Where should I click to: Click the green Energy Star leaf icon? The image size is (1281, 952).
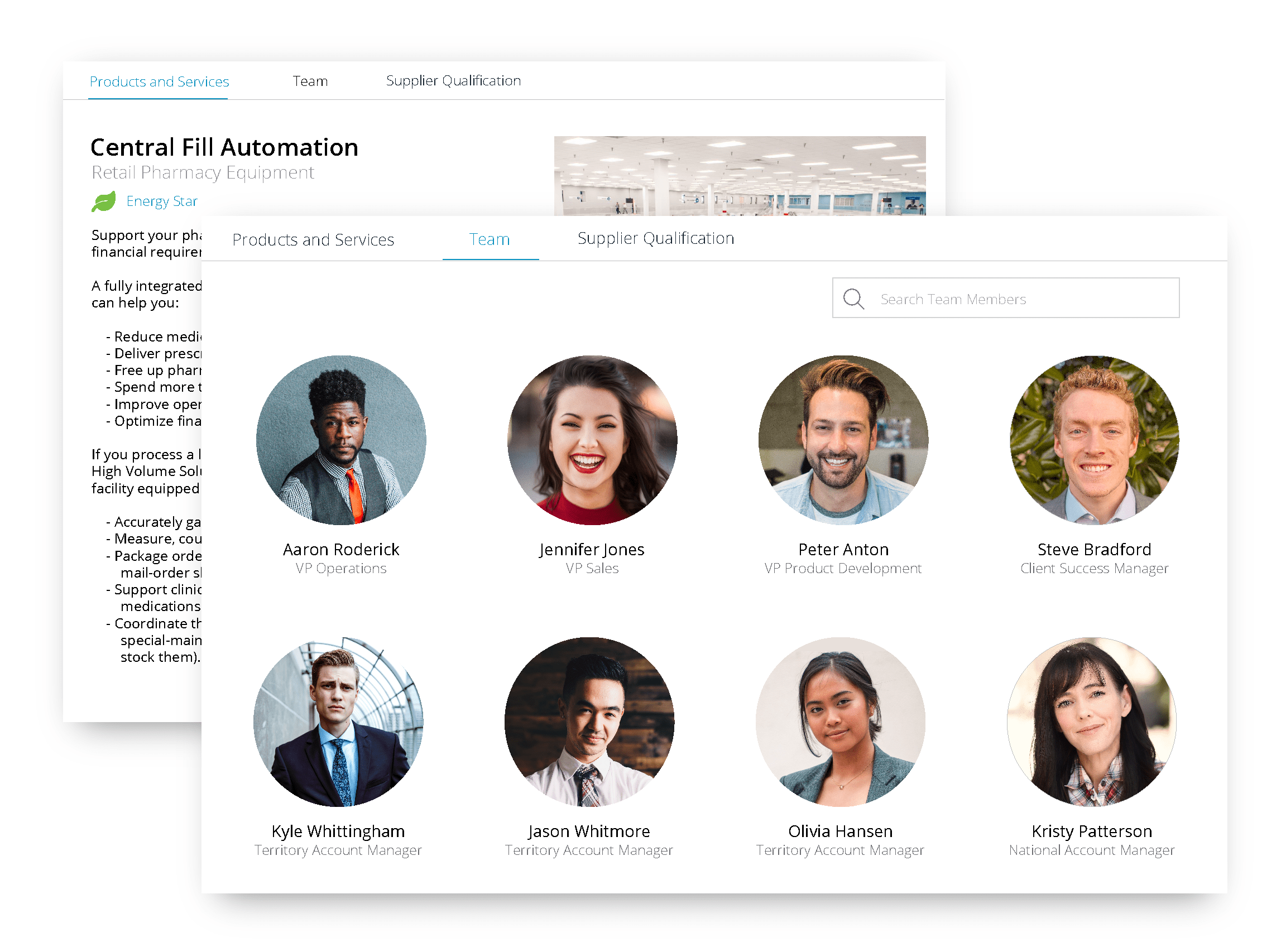coord(104,201)
